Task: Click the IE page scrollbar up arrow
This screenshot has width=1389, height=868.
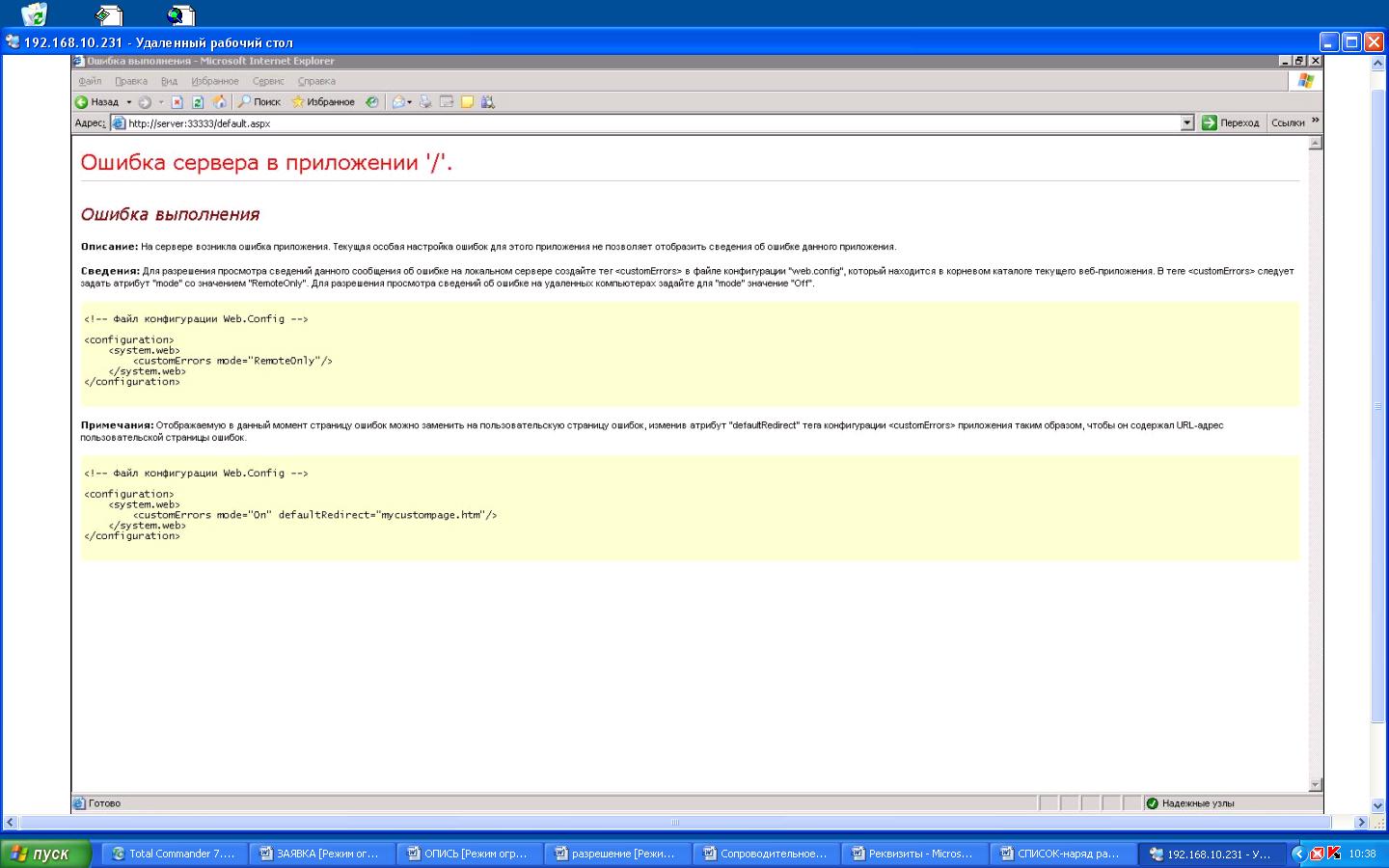Action: 1315,143
